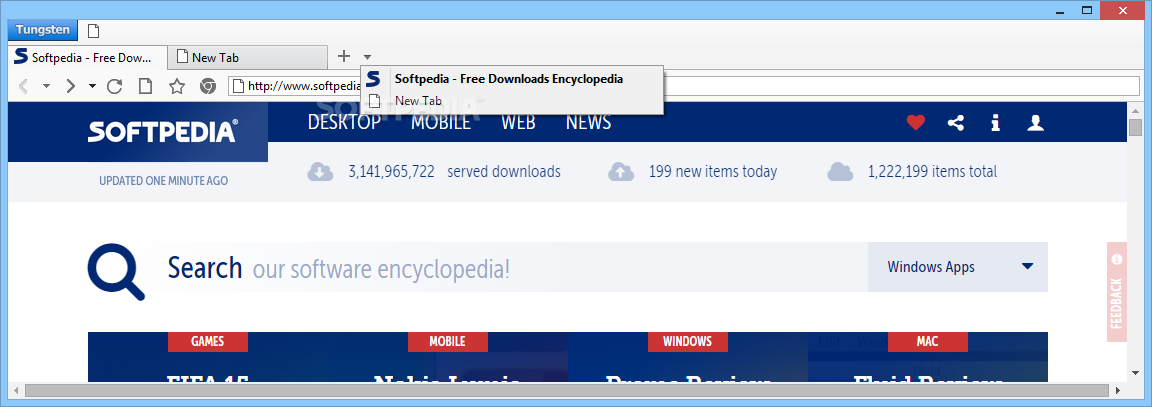Click the user account icon

tap(1036, 123)
